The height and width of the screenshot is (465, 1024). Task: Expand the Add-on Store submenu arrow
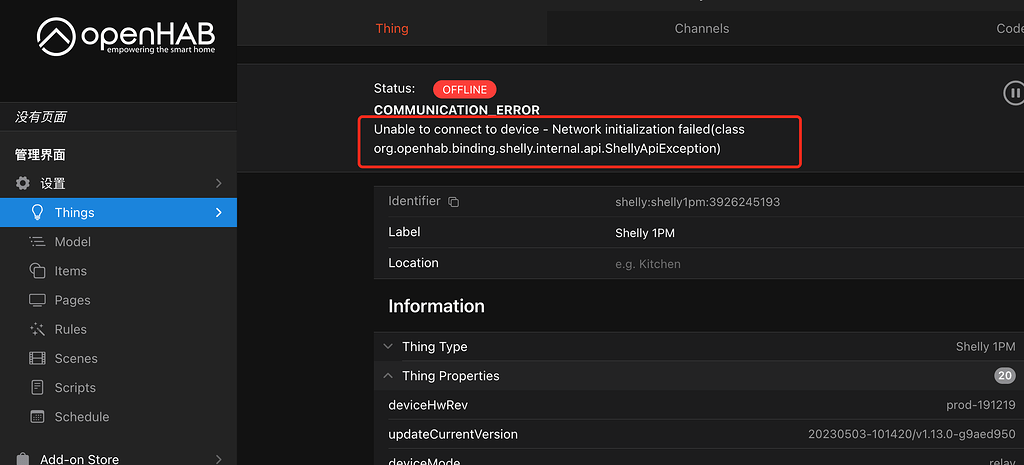[x=219, y=459]
